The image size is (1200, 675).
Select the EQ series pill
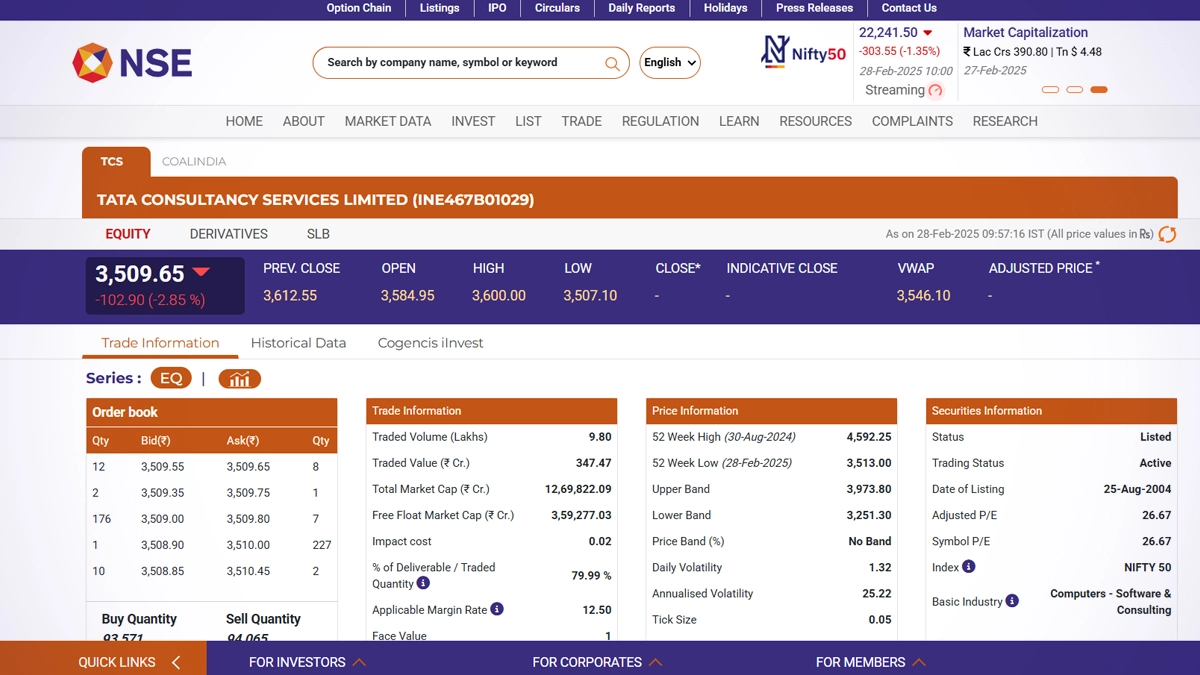click(x=171, y=379)
